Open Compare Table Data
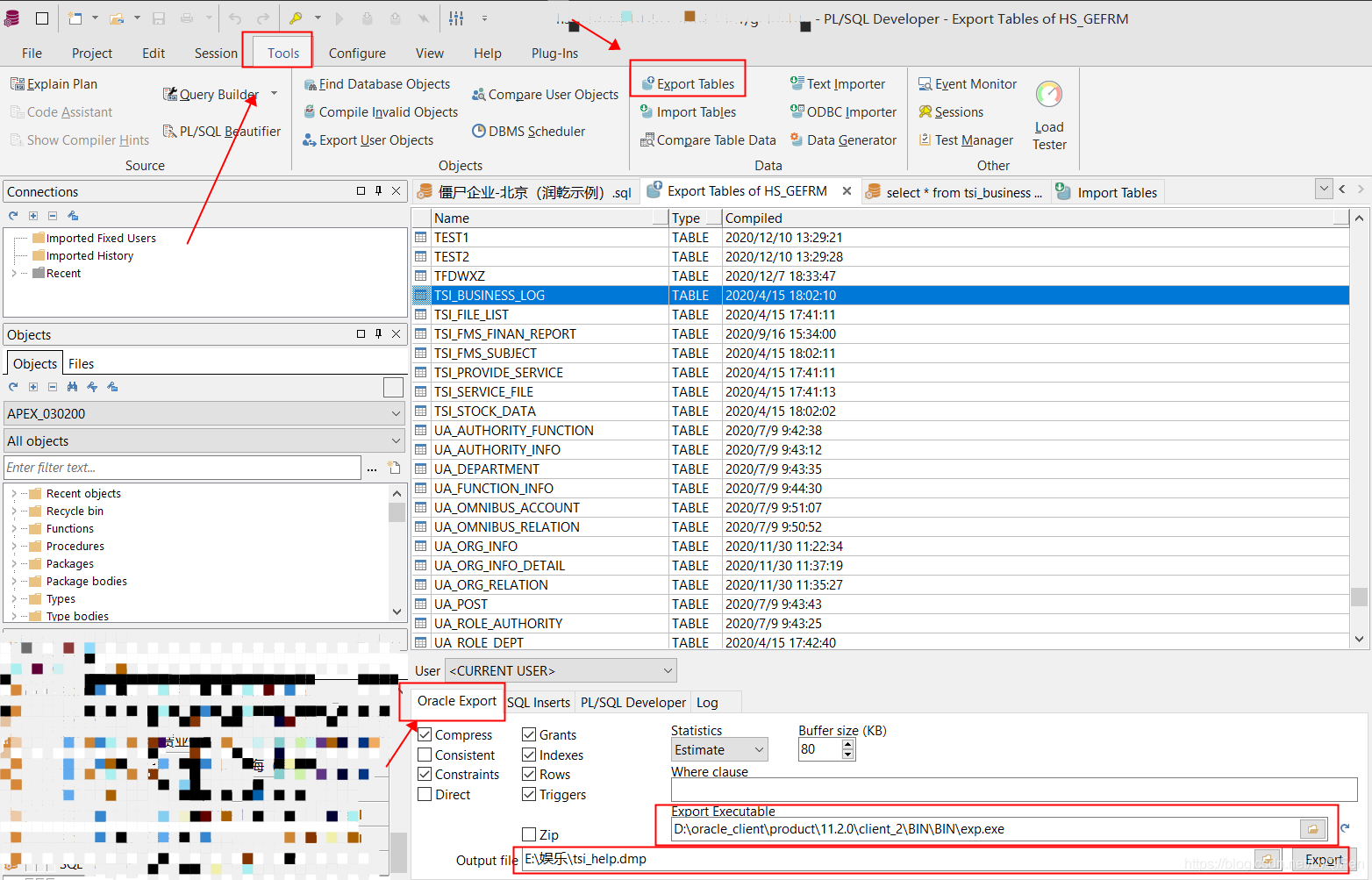The height and width of the screenshot is (880, 1372). click(708, 140)
